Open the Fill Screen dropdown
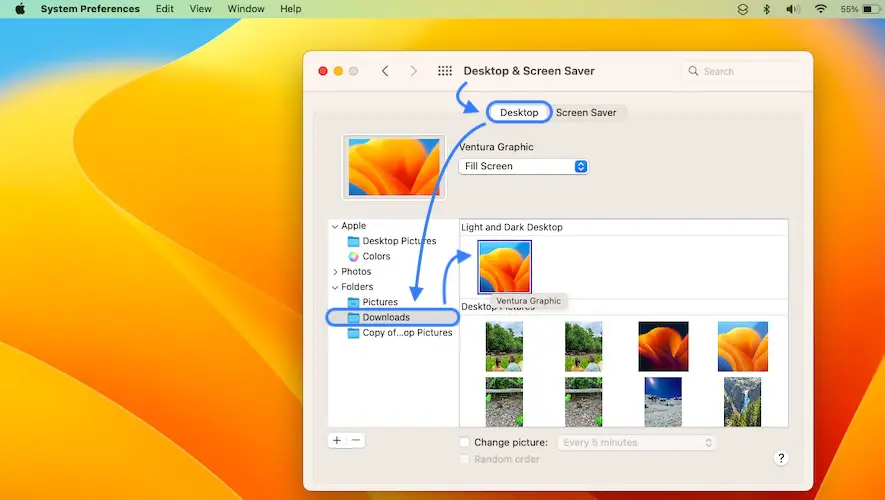 [x=523, y=166]
